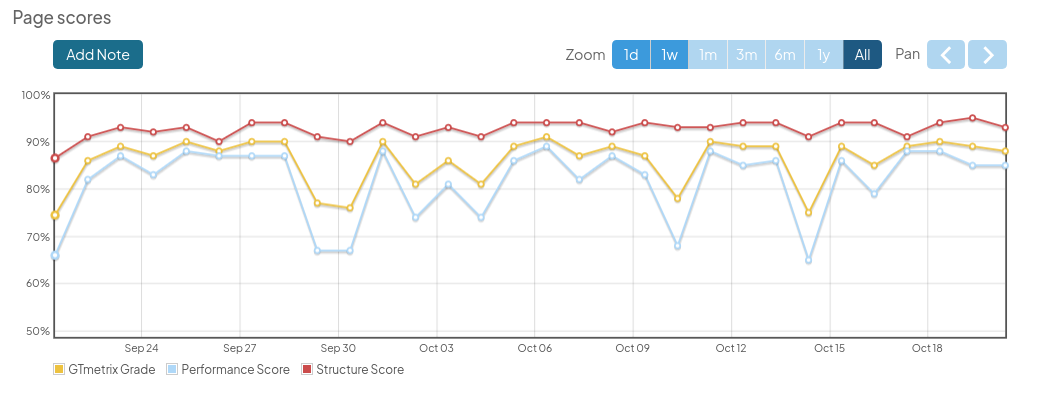Toggle the GTmetrix Grade legend swatch

pyautogui.click(x=59, y=369)
